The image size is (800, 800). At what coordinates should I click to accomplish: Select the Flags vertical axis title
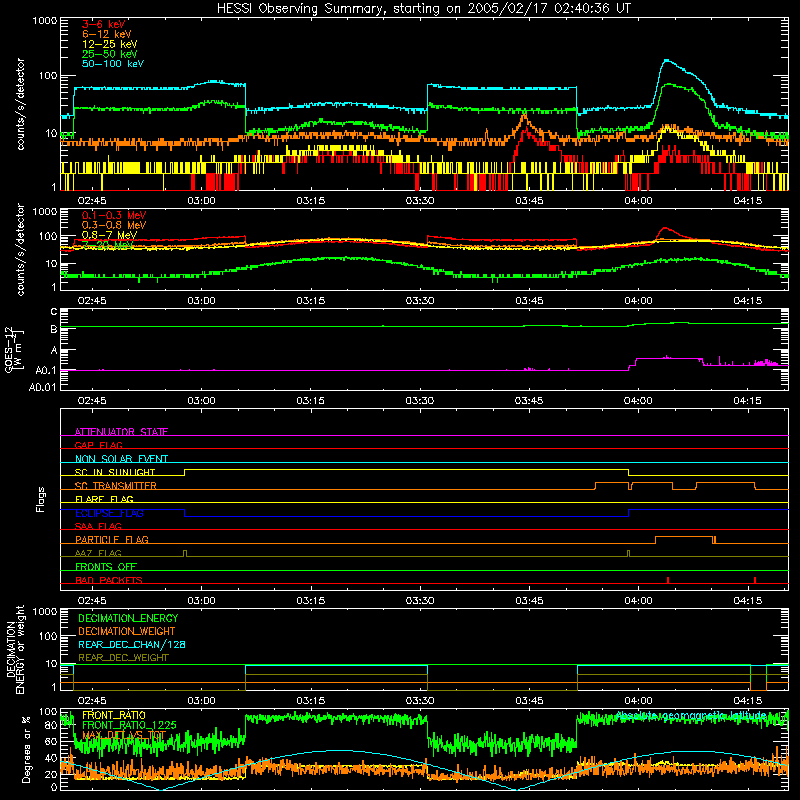point(40,499)
